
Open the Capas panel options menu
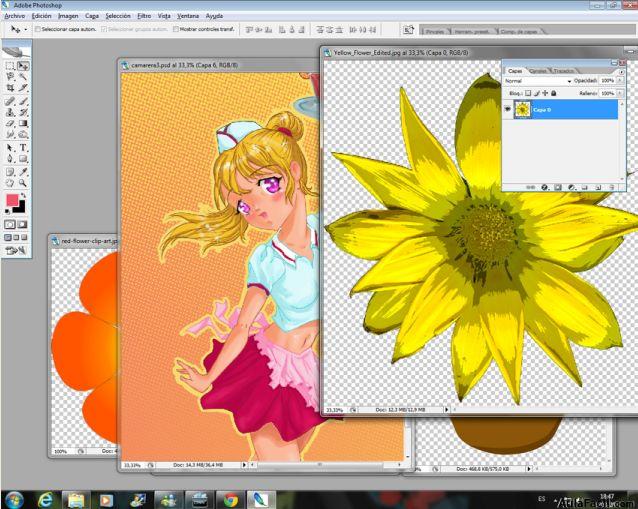click(621, 72)
